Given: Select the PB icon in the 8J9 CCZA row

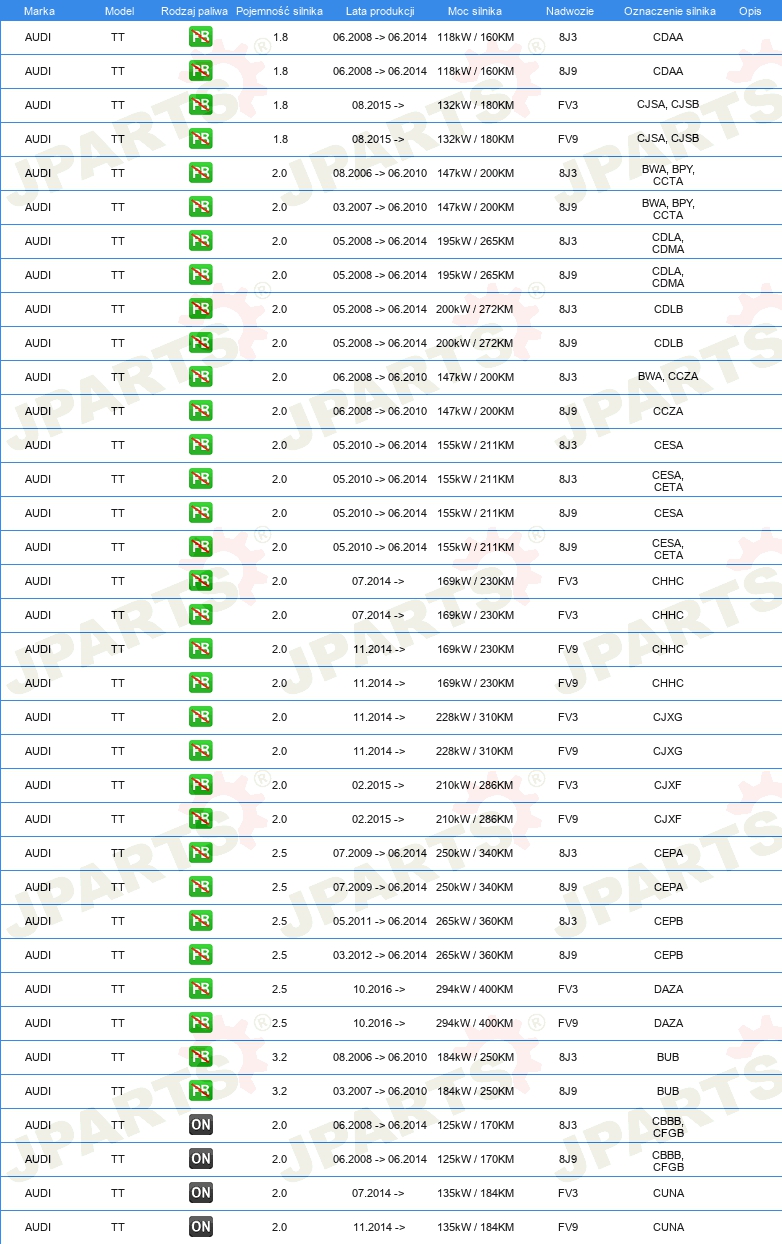Looking at the screenshot, I should pyautogui.click(x=201, y=411).
